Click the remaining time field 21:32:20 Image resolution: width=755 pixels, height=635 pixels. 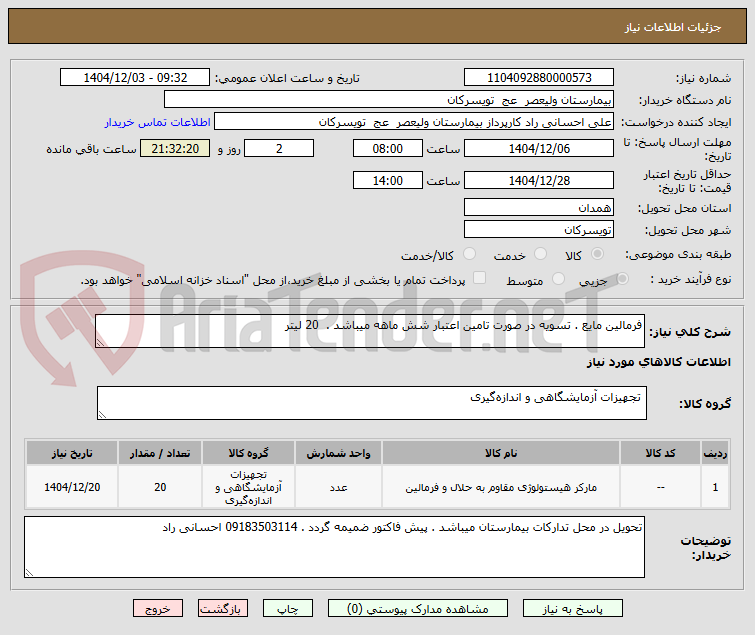175,148
